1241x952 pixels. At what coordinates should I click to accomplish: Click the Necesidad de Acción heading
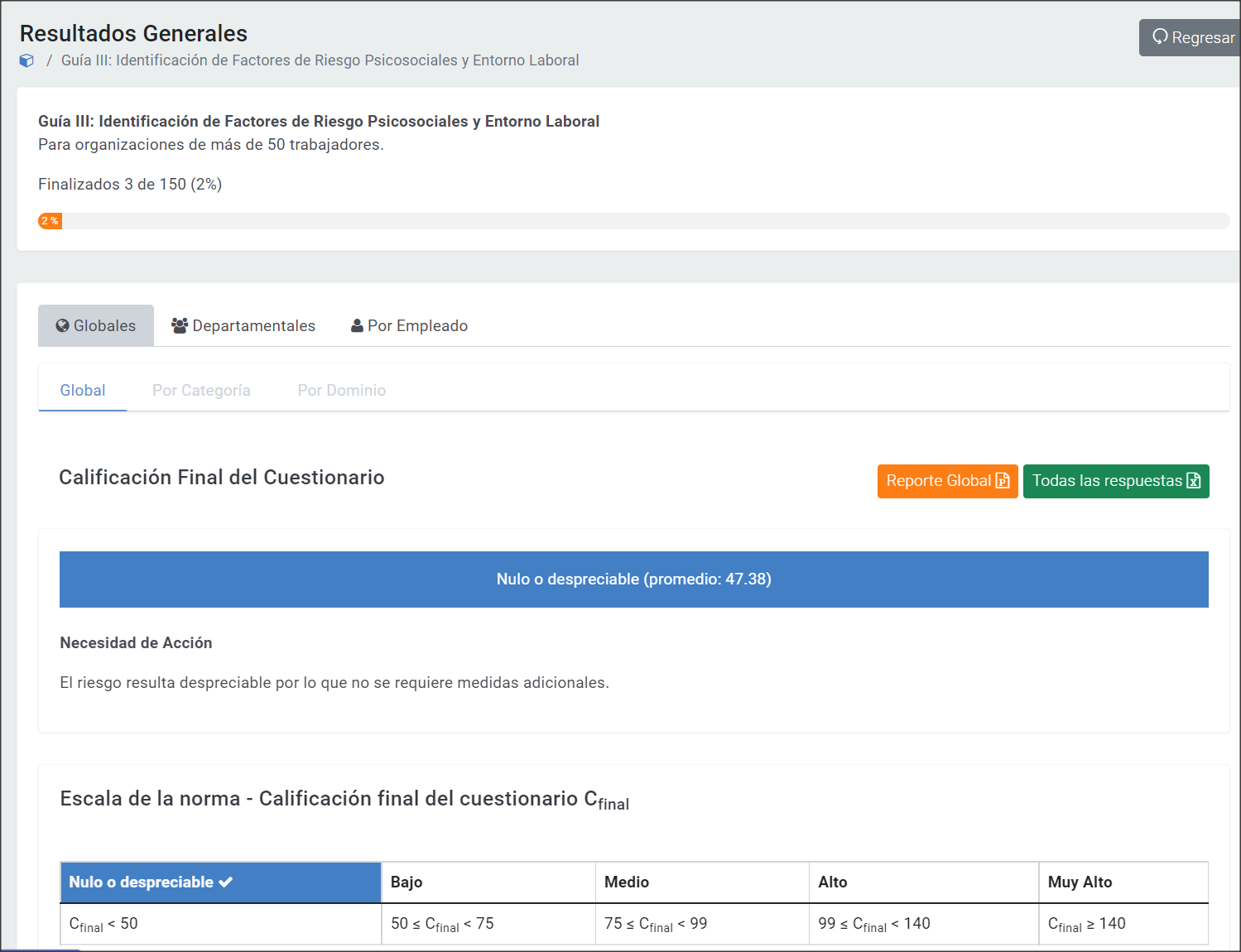pos(136,643)
